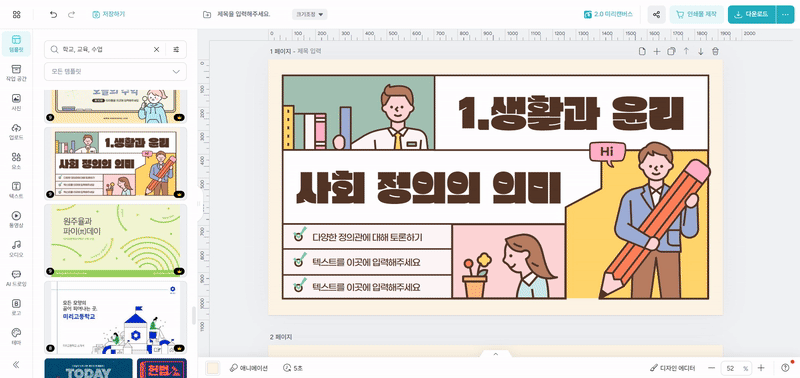This screenshot has width=800, height=378.
Task: Select the Hi speech bubble
Action: click(x=607, y=153)
